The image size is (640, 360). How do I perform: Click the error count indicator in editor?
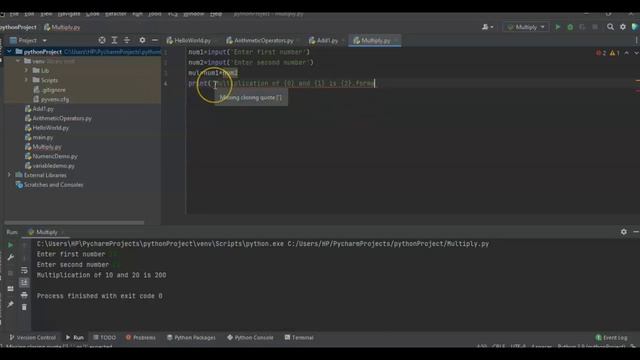pyautogui.click(x=601, y=53)
